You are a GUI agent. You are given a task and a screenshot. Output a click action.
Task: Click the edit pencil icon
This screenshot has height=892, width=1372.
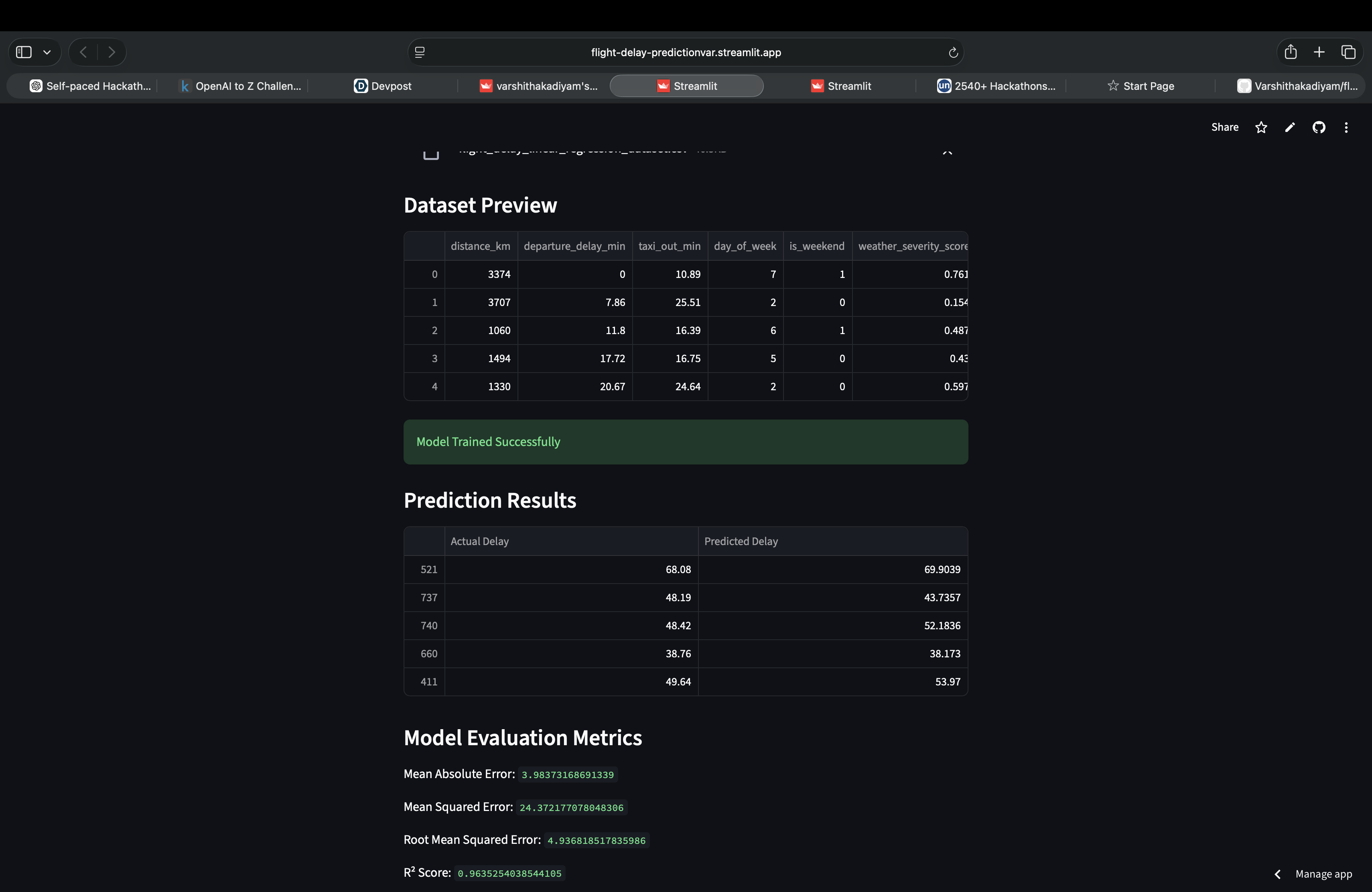(1290, 128)
